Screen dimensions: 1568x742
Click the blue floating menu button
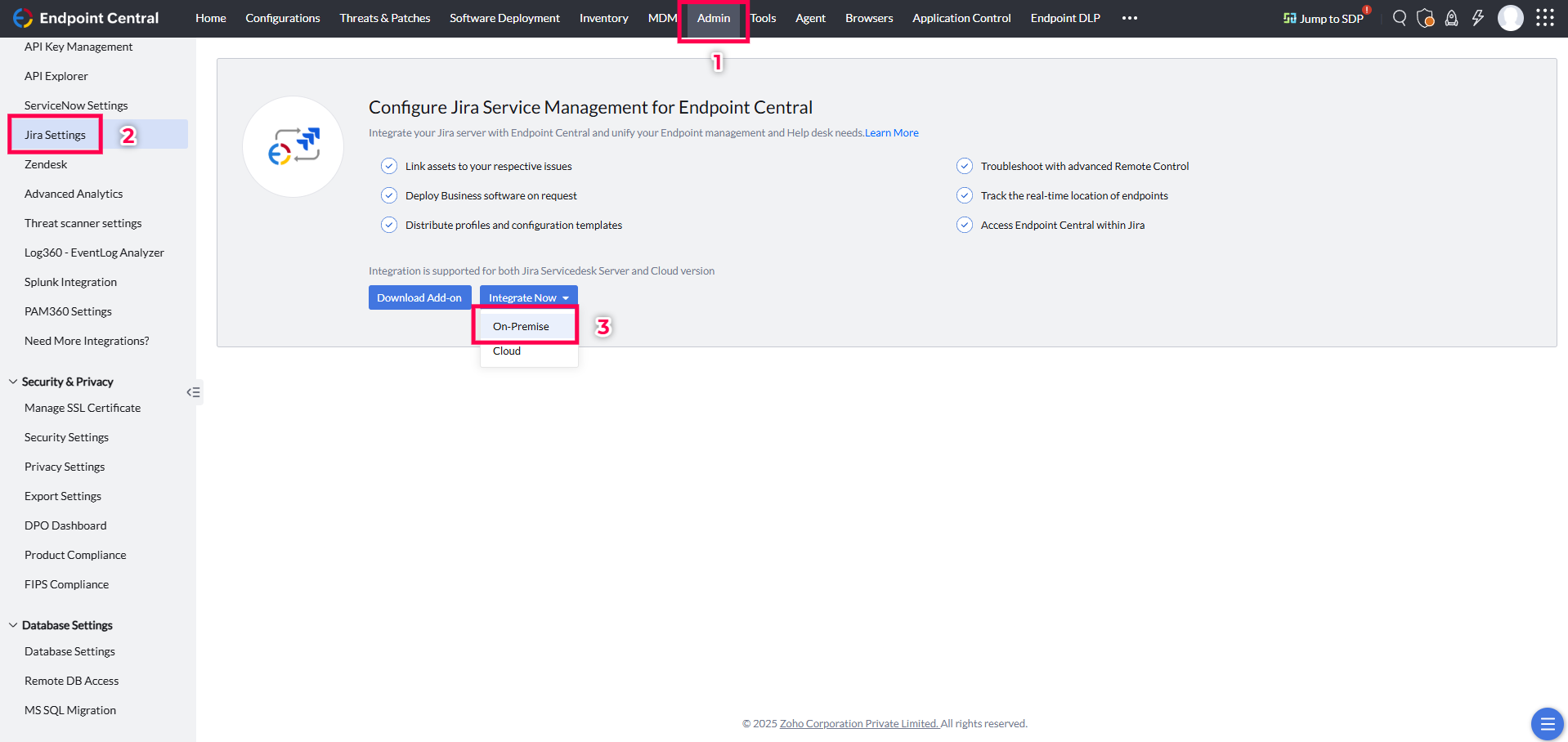click(x=1547, y=724)
